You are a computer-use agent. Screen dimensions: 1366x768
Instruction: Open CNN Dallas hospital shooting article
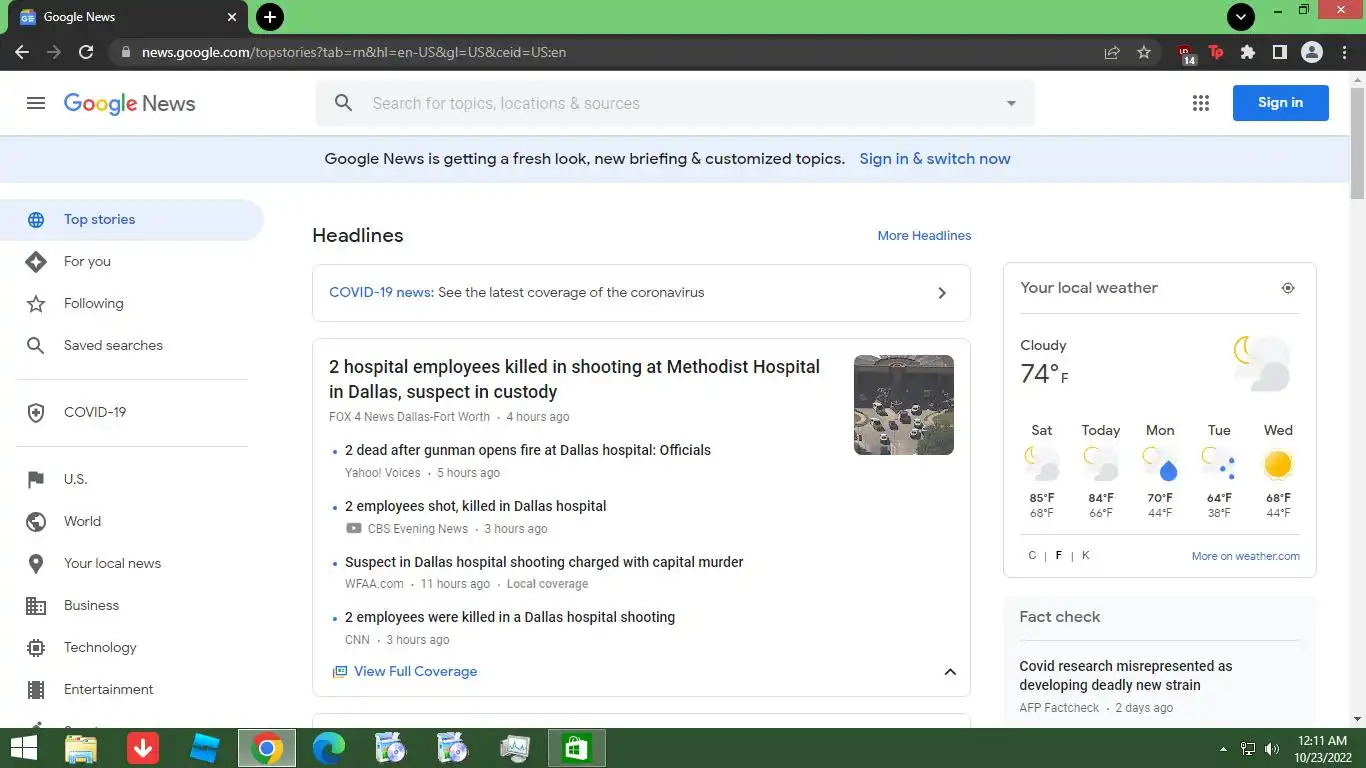click(510, 618)
